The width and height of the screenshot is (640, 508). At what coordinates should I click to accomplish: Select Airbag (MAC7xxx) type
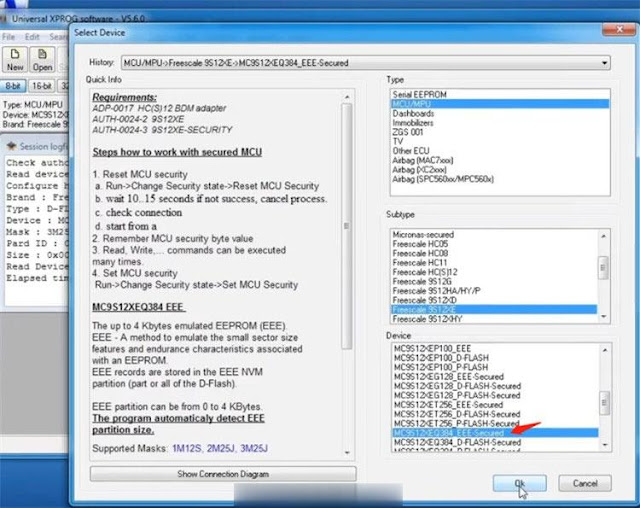500,160
